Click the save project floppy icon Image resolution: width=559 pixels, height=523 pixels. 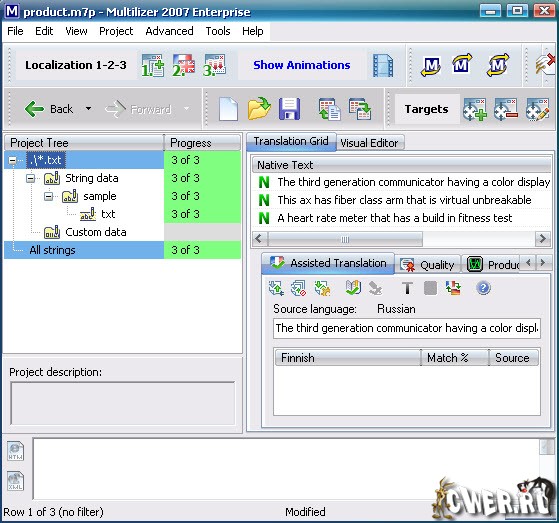click(x=289, y=109)
